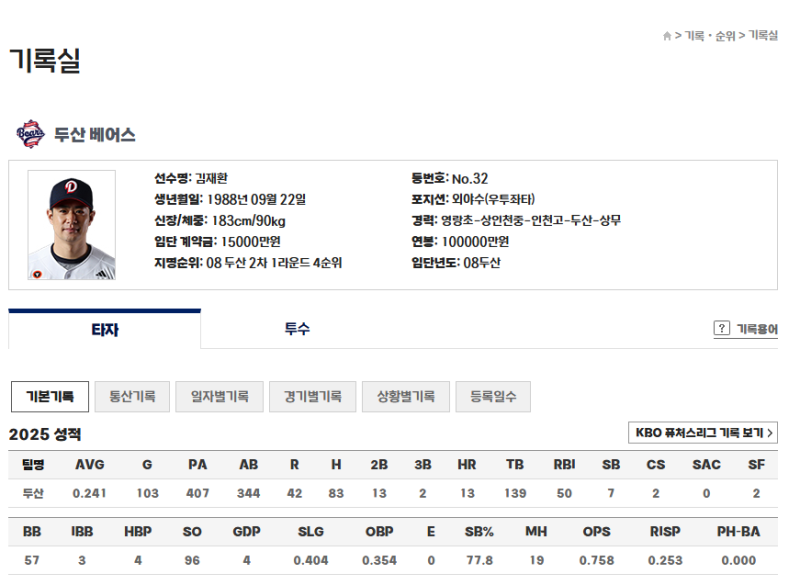Click the RBI column header

point(564,465)
